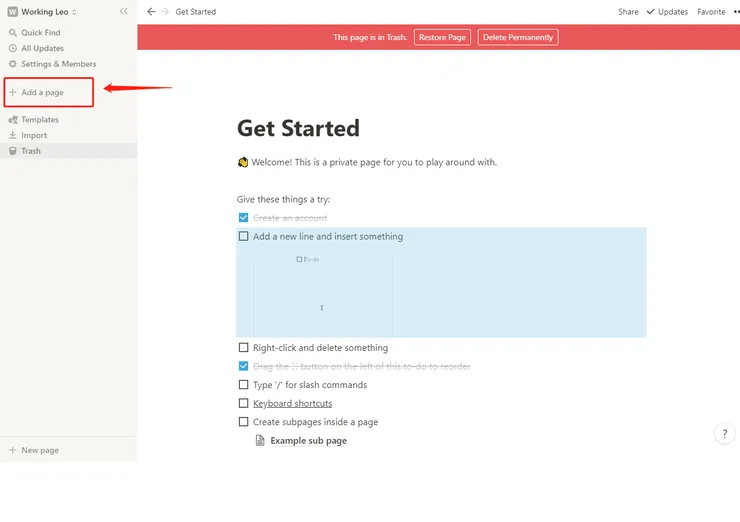Viewport: 740px width, 522px height.
Task: Click 'Create subpages inside a page' text
Action: 316,422
